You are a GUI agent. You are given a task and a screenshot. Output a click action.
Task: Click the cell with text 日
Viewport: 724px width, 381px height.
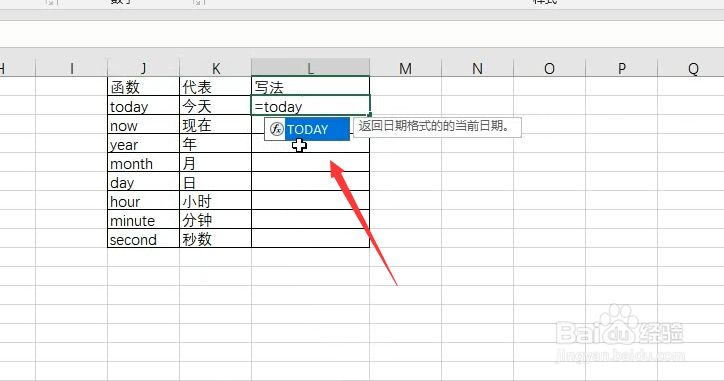tap(216, 181)
